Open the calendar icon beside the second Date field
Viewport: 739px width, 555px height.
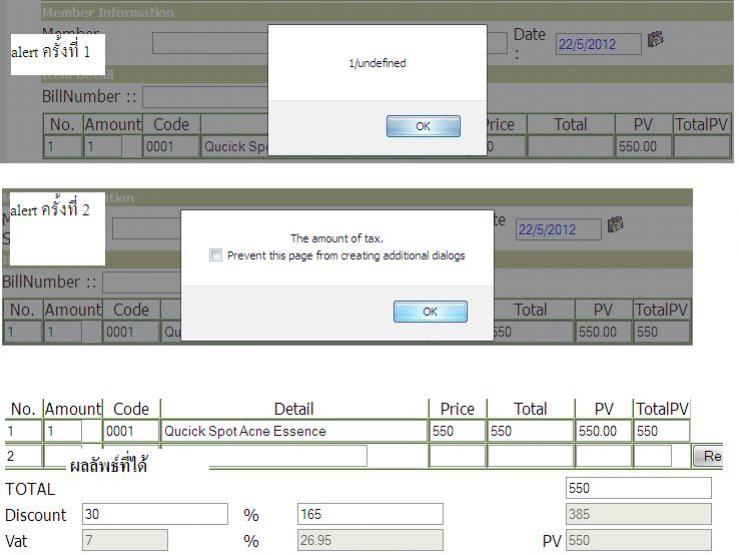pyautogui.click(x=616, y=225)
